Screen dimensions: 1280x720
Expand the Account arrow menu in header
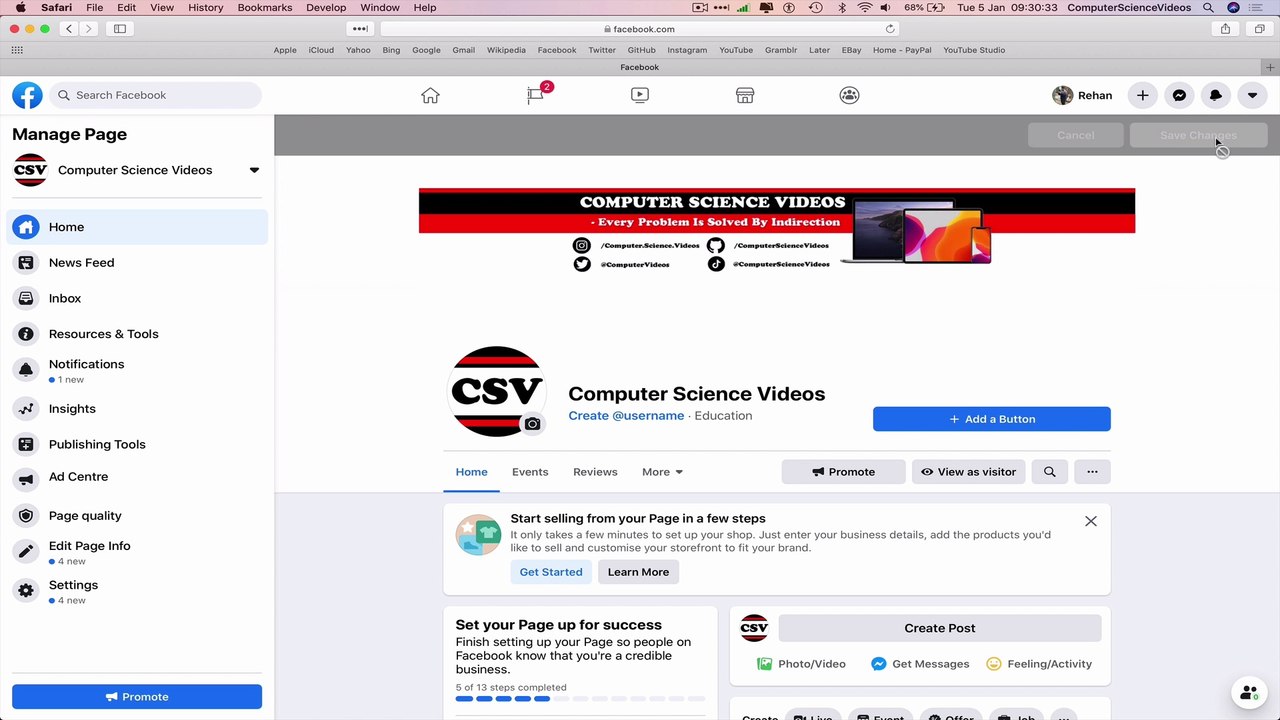(x=1252, y=95)
